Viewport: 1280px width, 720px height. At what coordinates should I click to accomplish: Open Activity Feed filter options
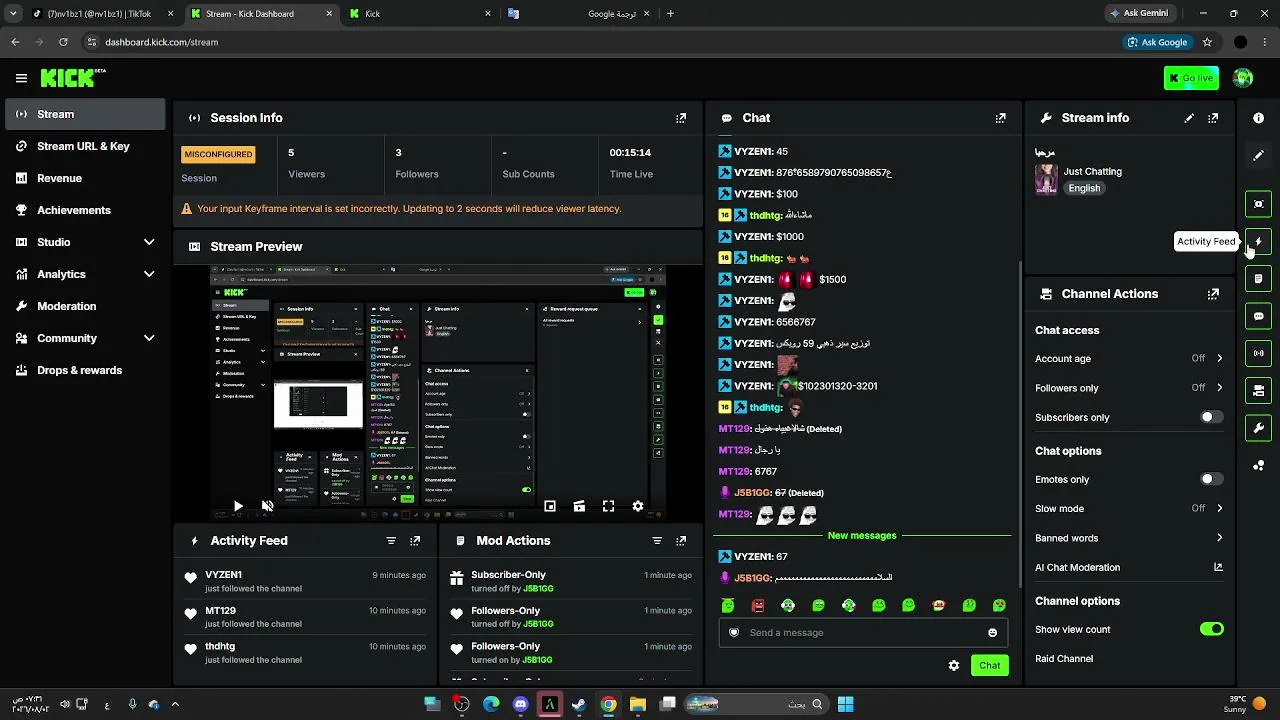391,541
